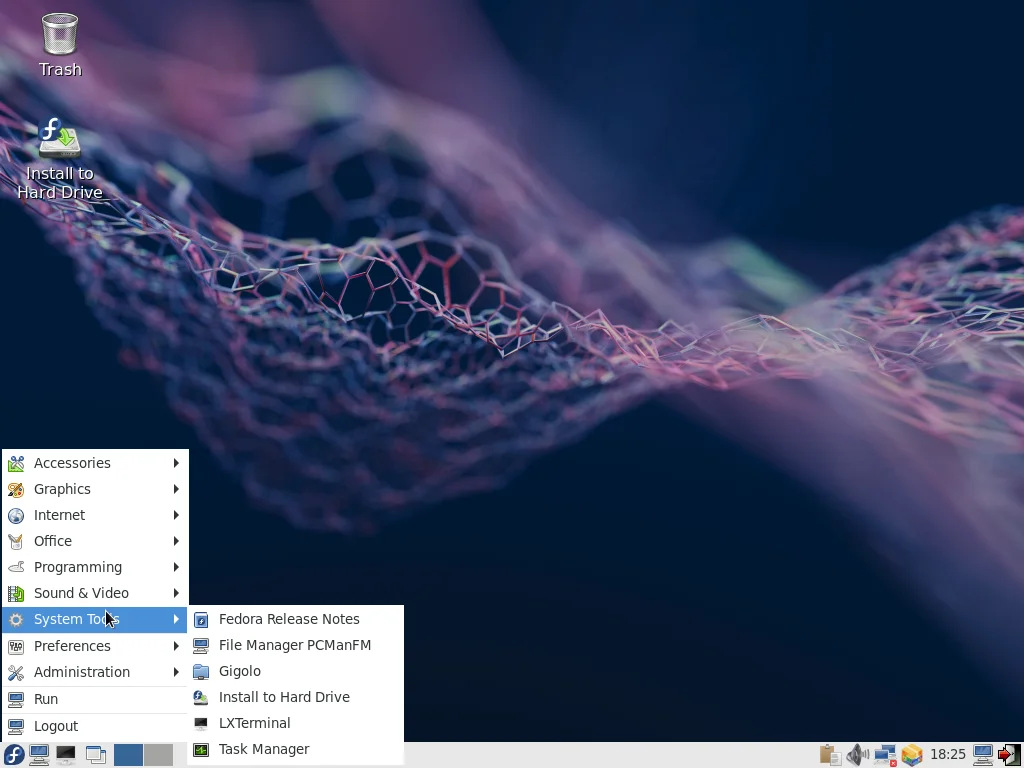Expand Administration via its arrow

[176, 673]
